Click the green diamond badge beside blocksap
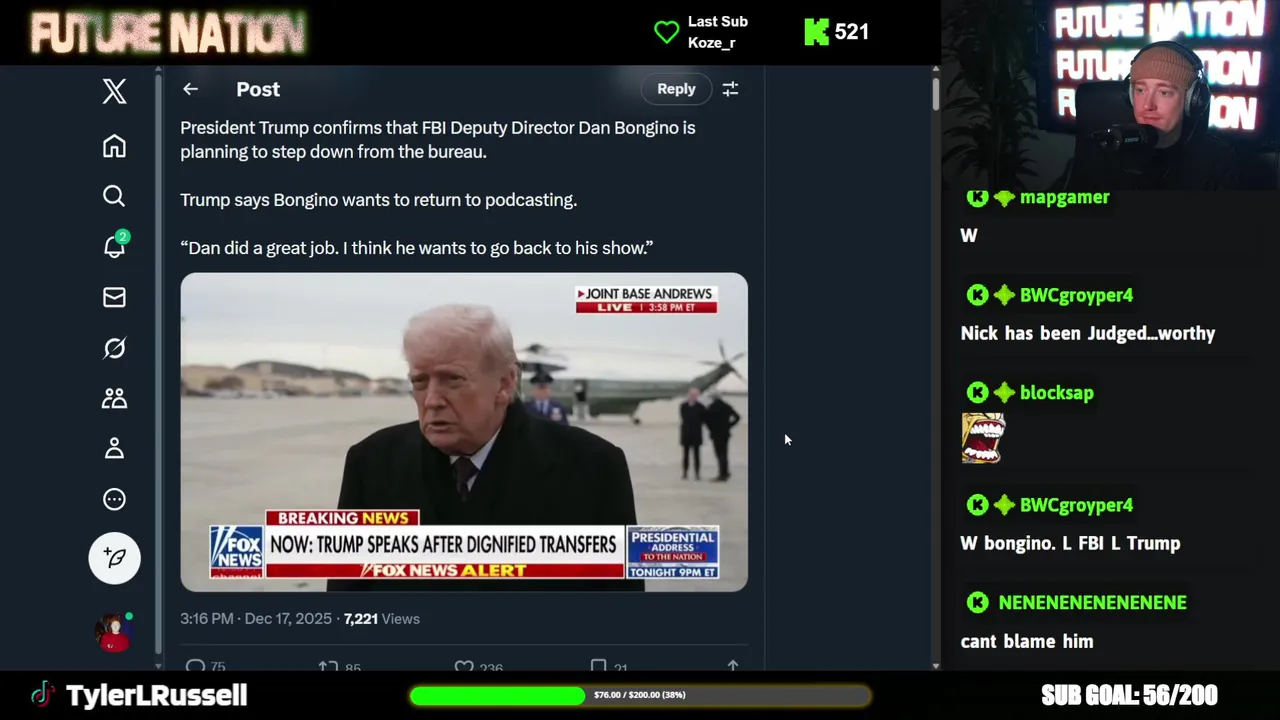1280x720 pixels. 1004,393
